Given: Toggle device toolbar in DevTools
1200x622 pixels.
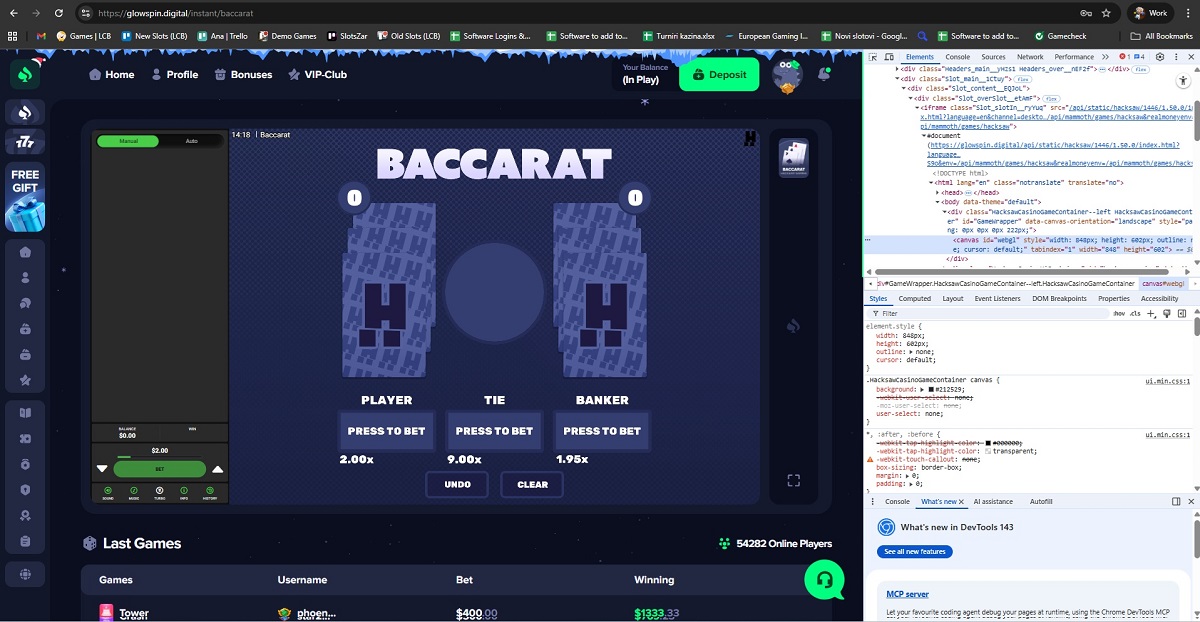Looking at the screenshot, I should pyautogui.click(x=889, y=57).
